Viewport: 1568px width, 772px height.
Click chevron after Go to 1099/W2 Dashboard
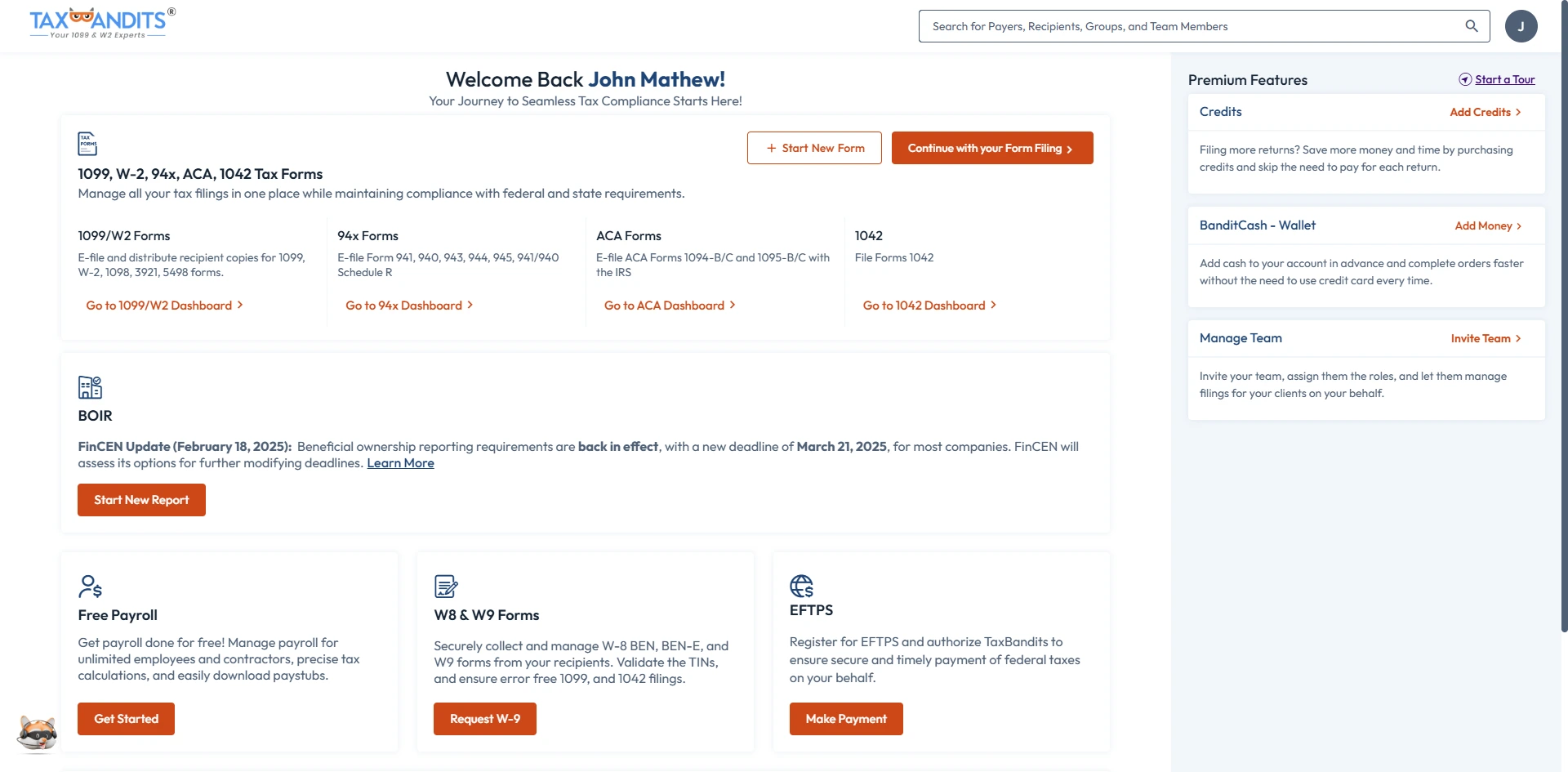pos(240,305)
